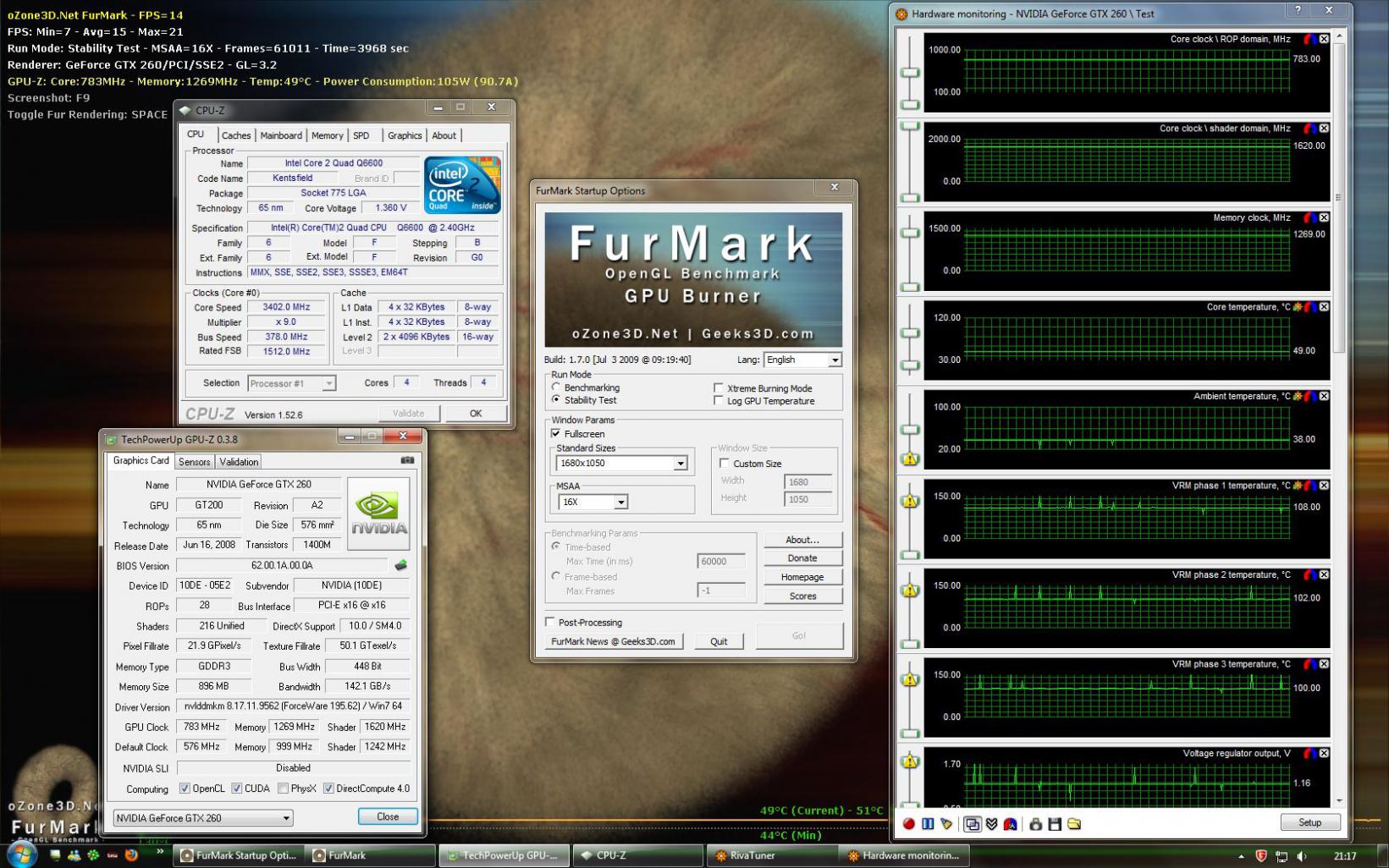Close the Core temperature graph with its X
1389x868 pixels.
click(1324, 307)
